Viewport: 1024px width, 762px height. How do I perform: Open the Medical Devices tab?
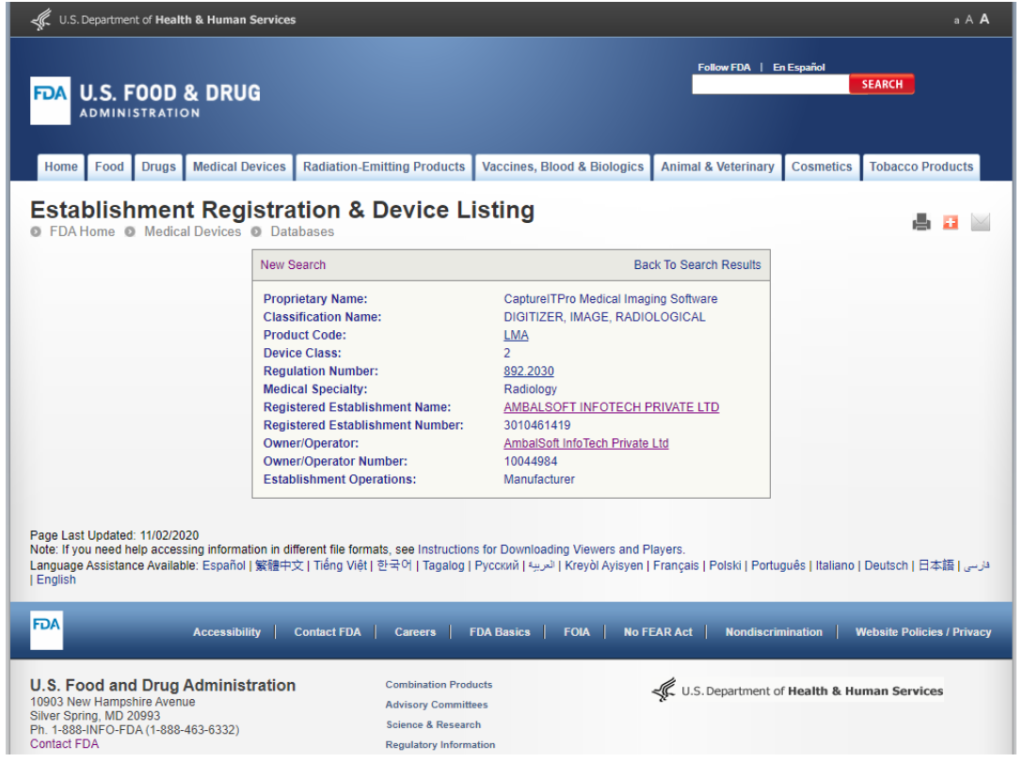239,167
